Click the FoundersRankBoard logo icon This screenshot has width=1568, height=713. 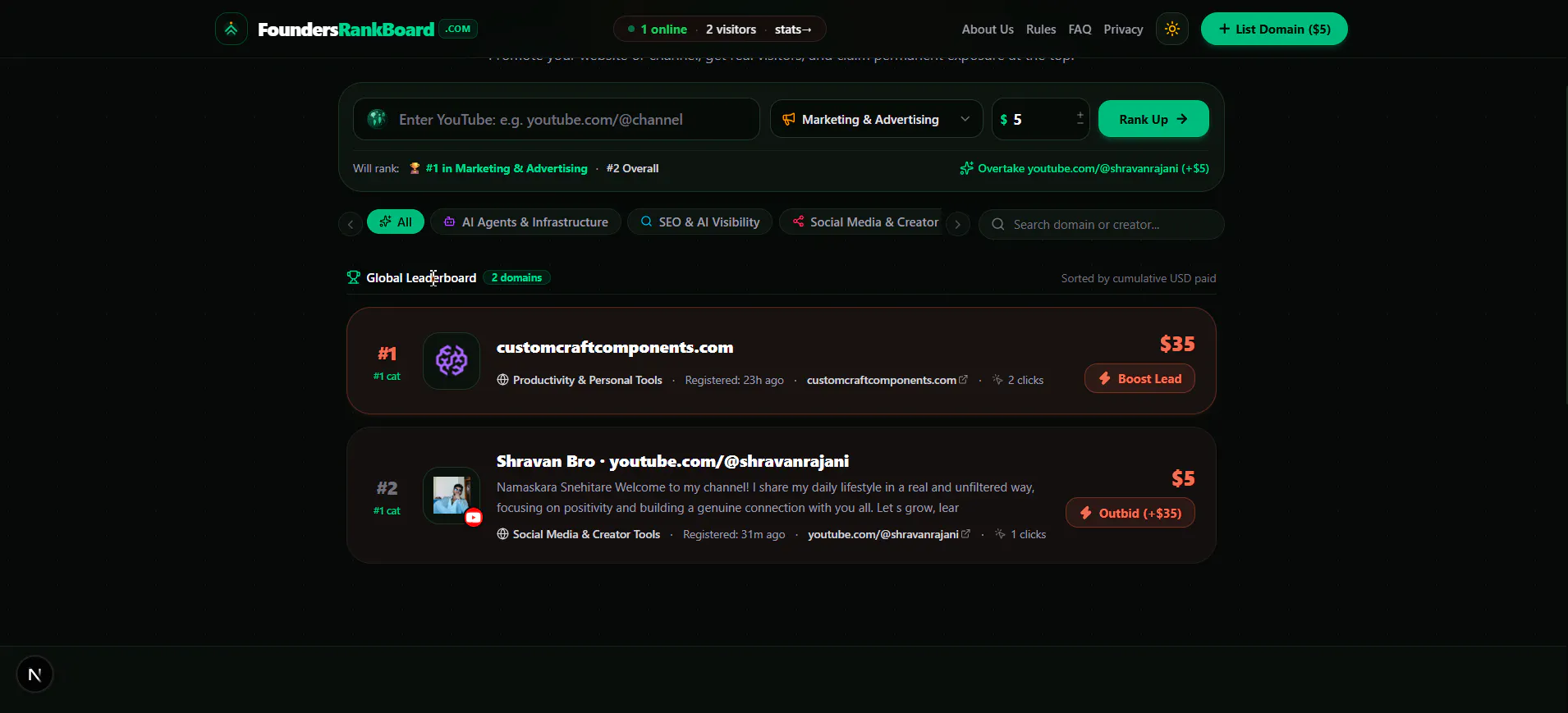(x=232, y=29)
